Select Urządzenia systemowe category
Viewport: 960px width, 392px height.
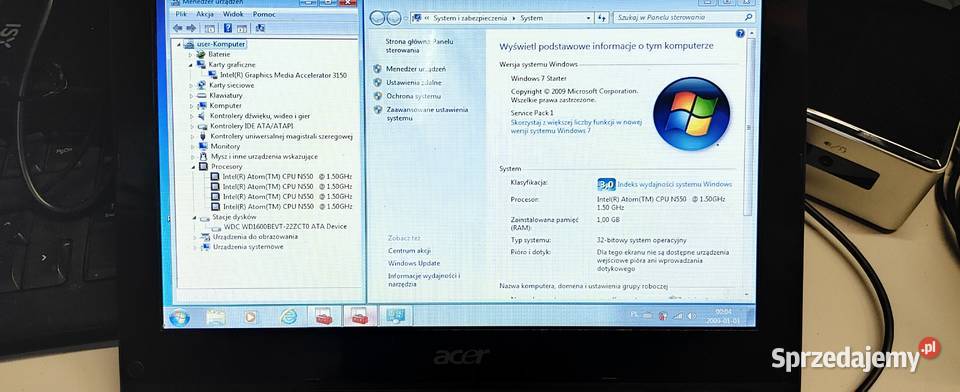tap(248, 247)
